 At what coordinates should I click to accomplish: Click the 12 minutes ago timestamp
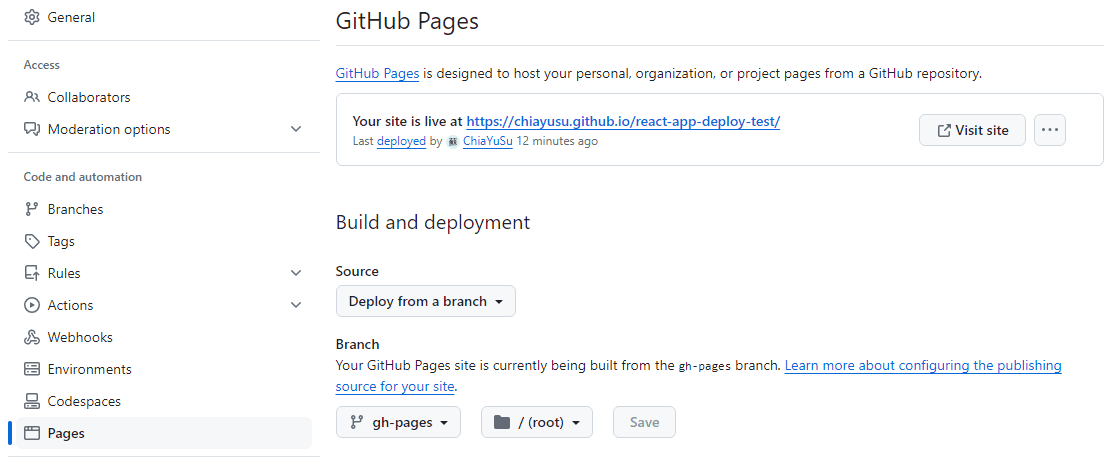(x=557, y=141)
